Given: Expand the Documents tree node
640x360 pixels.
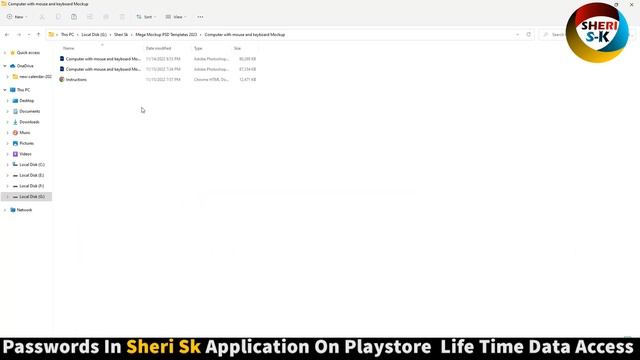Looking at the screenshot, I should pos(7,111).
